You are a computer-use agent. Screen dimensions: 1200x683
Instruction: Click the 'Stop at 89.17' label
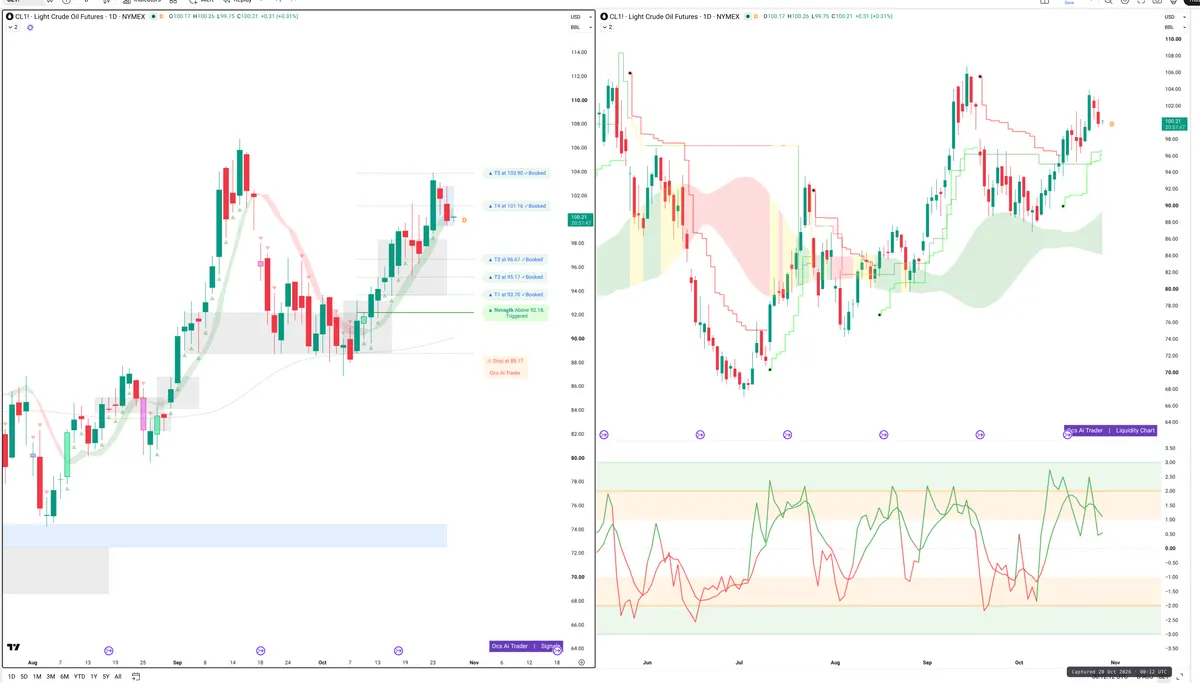click(505, 361)
